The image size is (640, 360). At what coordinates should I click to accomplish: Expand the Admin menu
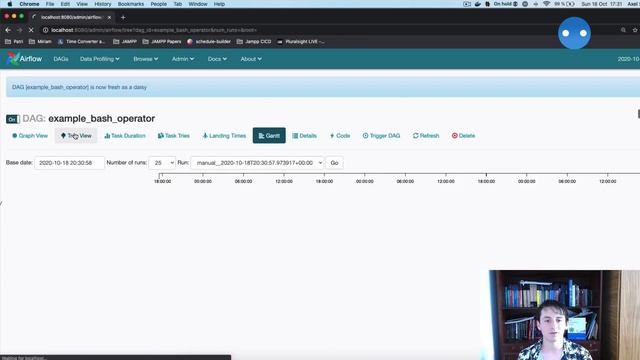pos(182,59)
